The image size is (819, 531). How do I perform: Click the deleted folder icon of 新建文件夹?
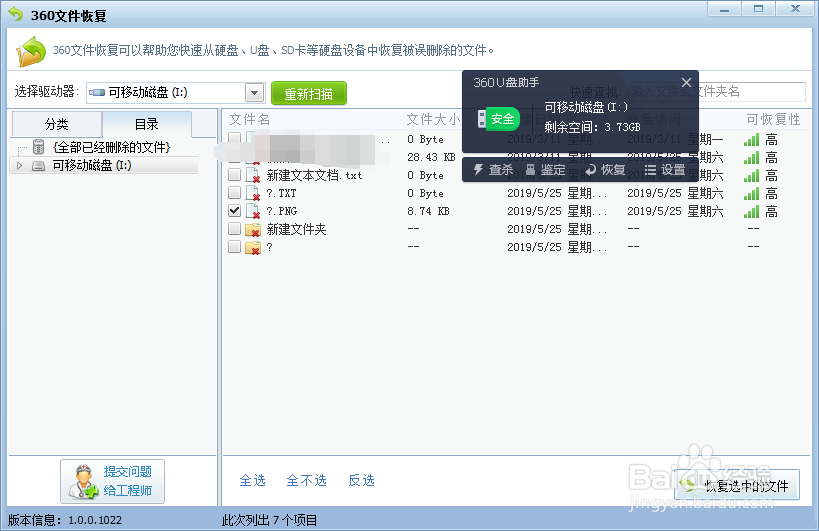tap(253, 229)
